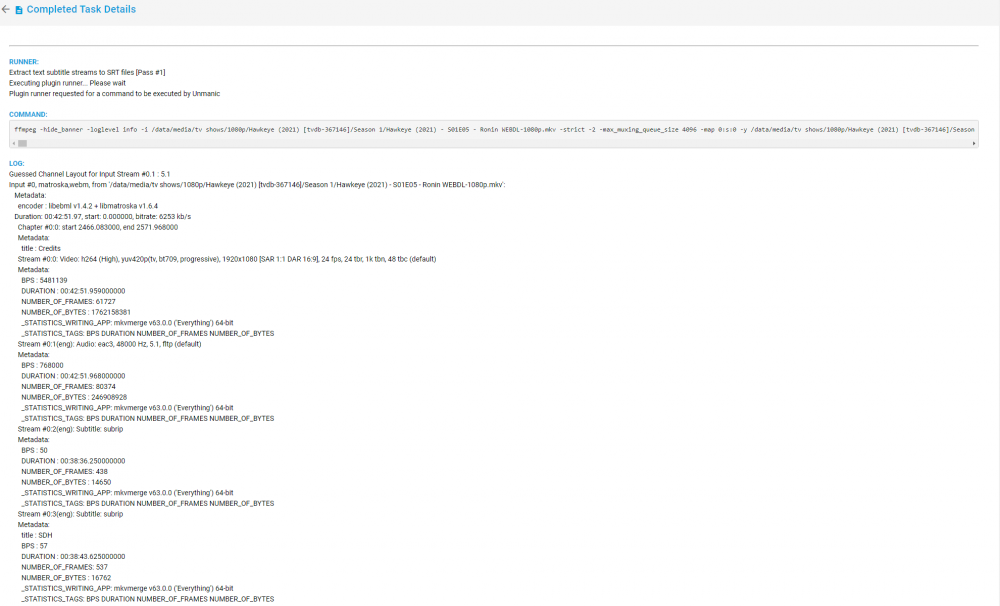
Task: Click 'Guessed Channel Layout for Input Stream' line
Action: pos(90,174)
